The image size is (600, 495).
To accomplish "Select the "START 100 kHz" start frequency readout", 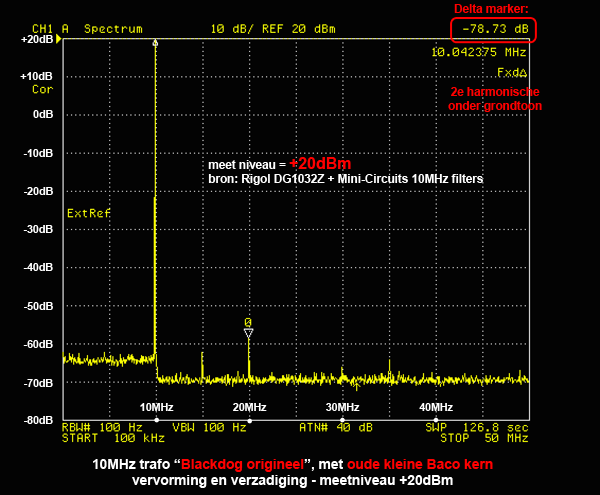I will [113, 438].
